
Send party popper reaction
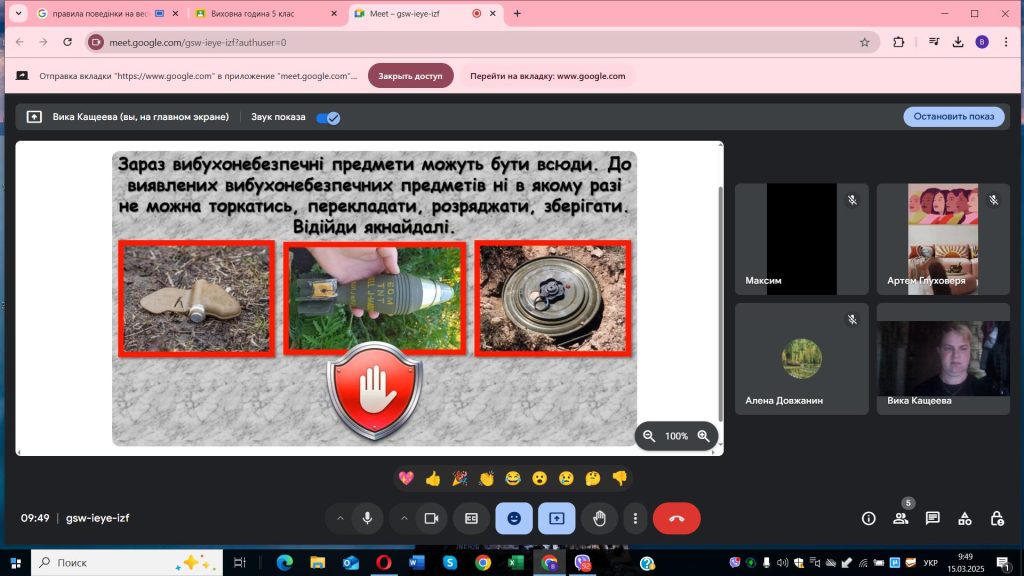(460, 479)
